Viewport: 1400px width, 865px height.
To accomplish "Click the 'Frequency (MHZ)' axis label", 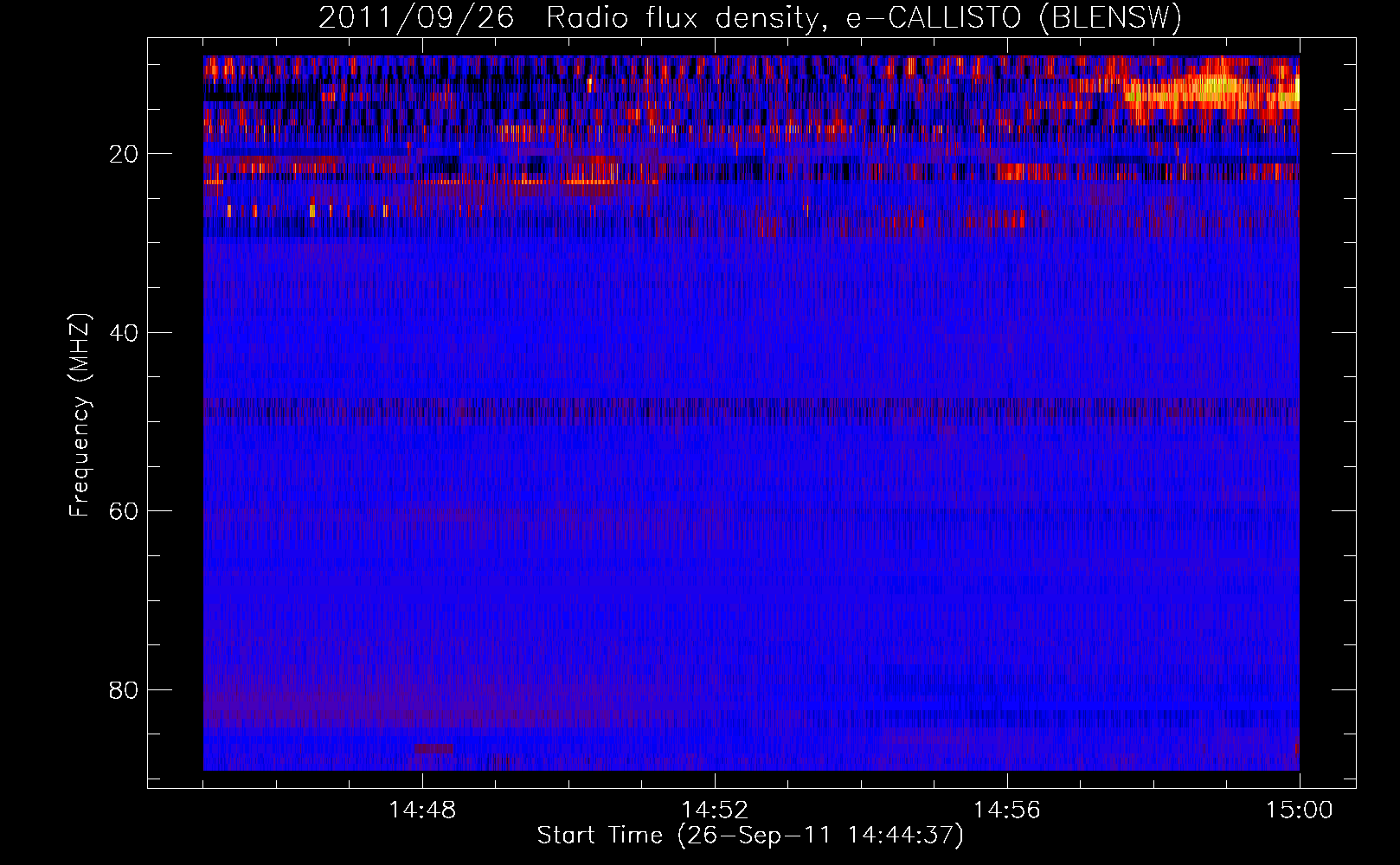I will tap(80, 415).
